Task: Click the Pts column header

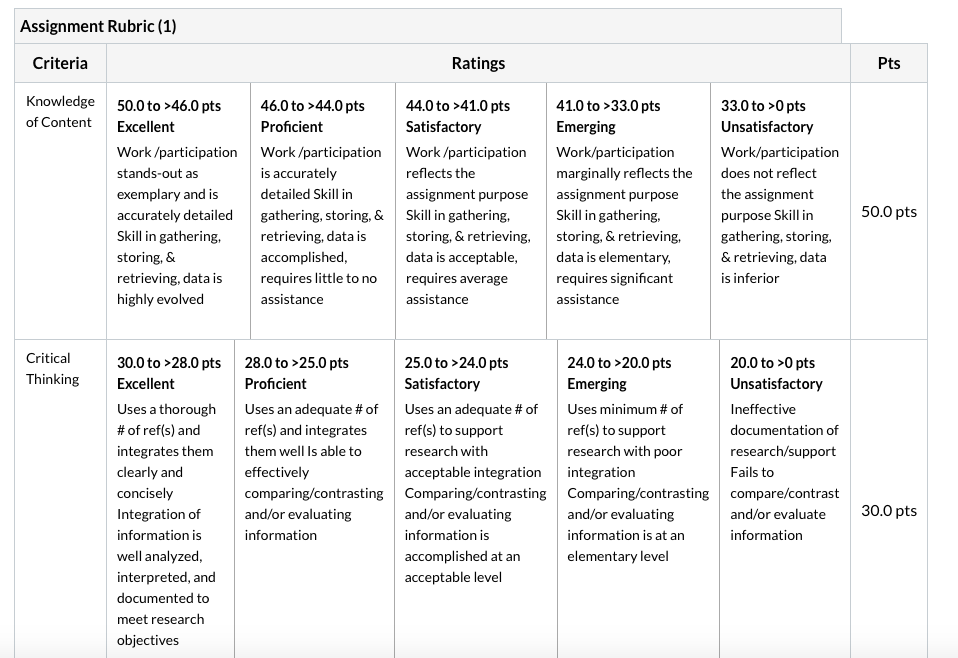Action: coord(889,63)
